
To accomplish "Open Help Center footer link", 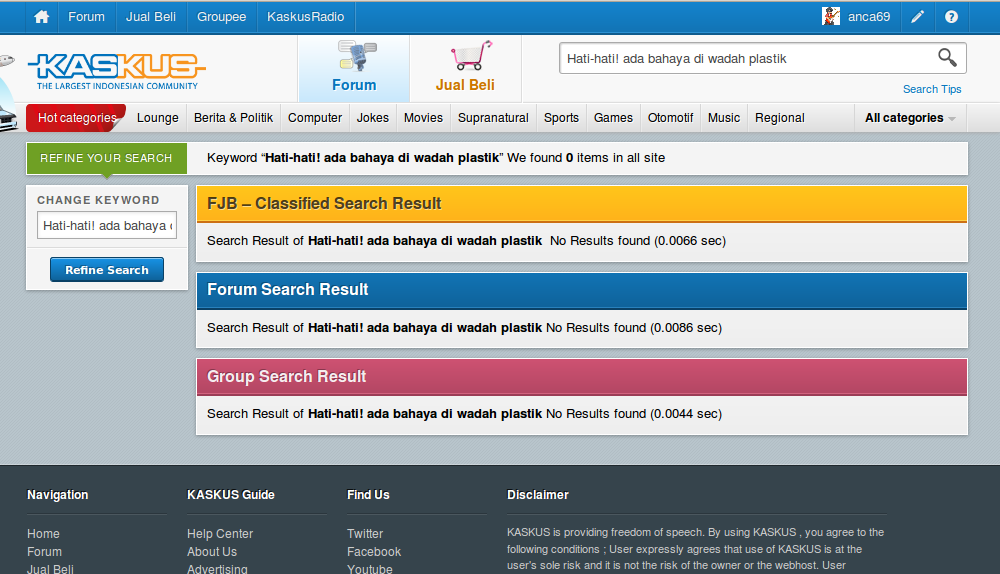I will coord(220,534).
